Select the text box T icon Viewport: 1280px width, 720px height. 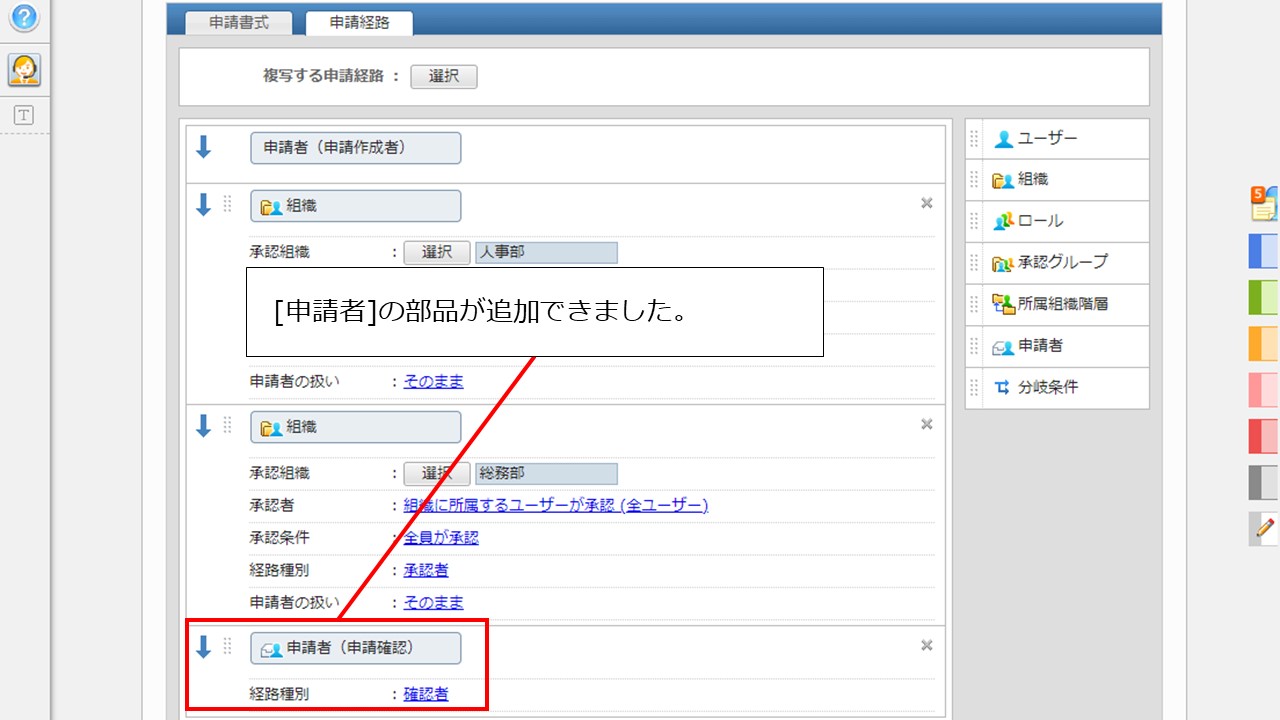point(24,115)
